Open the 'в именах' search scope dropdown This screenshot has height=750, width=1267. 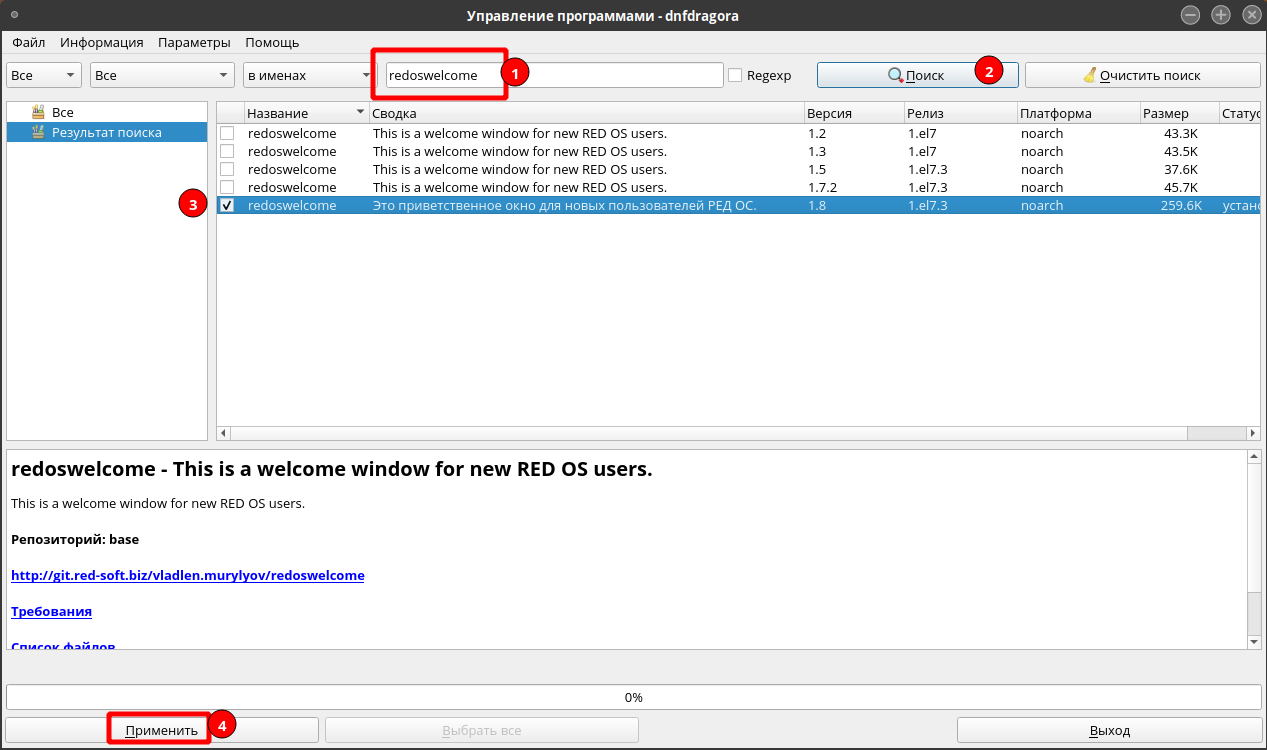[308, 75]
